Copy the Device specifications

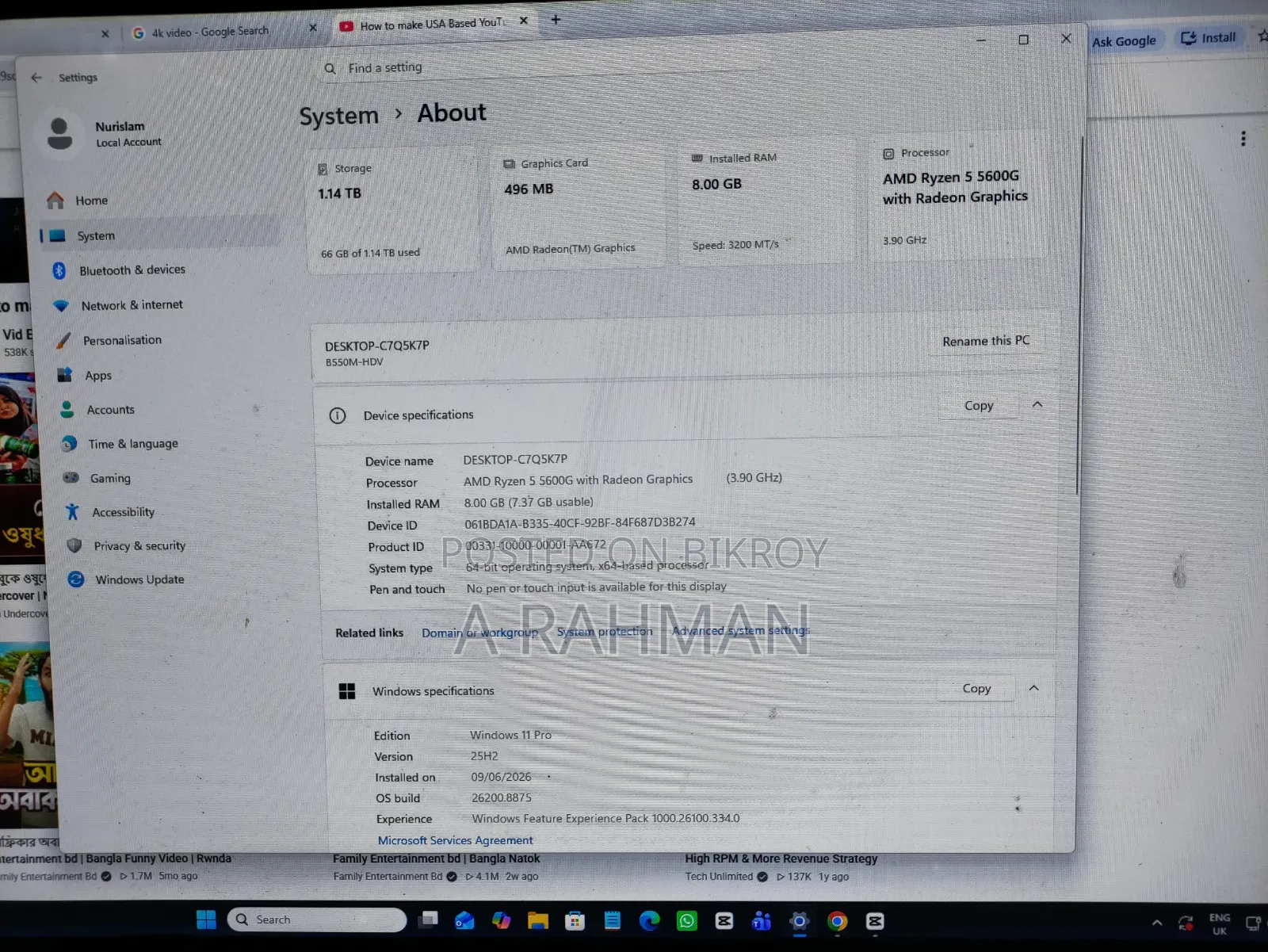(979, 406)
